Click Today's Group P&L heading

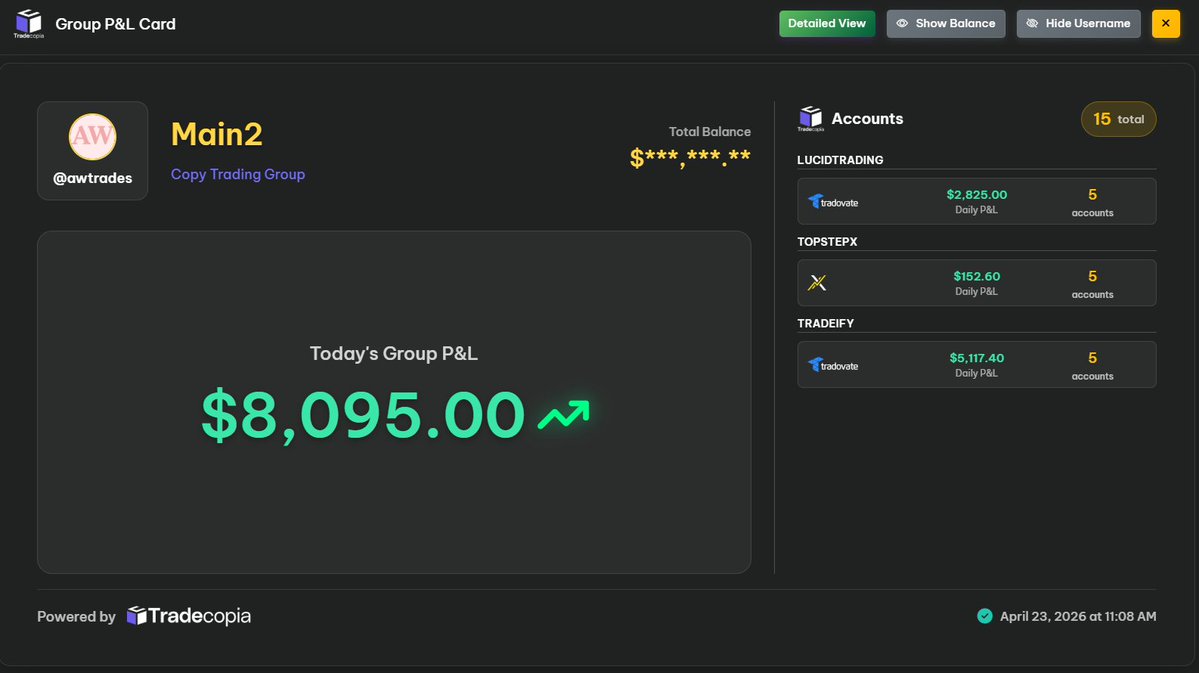(x=394, y=353)
